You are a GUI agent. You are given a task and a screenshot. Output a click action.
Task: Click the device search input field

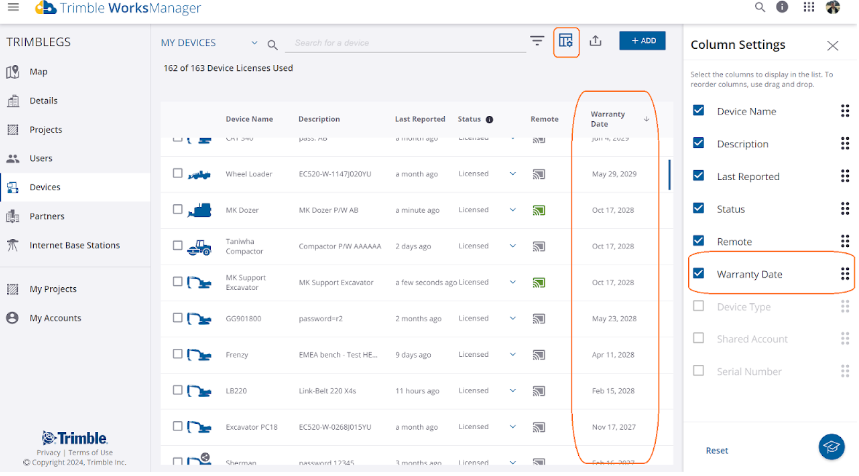tap(400, 43)
